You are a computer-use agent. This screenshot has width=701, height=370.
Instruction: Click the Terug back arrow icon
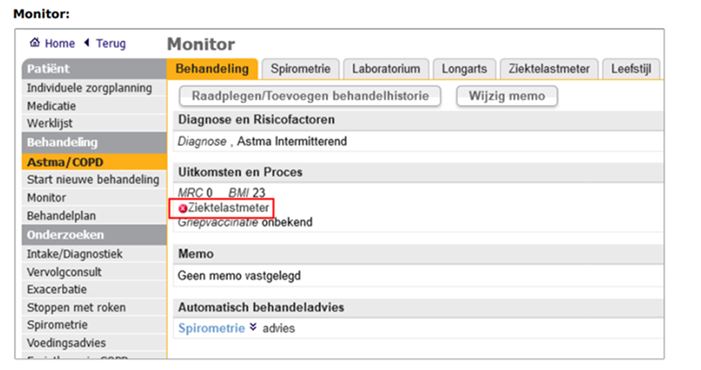(87, 42)
